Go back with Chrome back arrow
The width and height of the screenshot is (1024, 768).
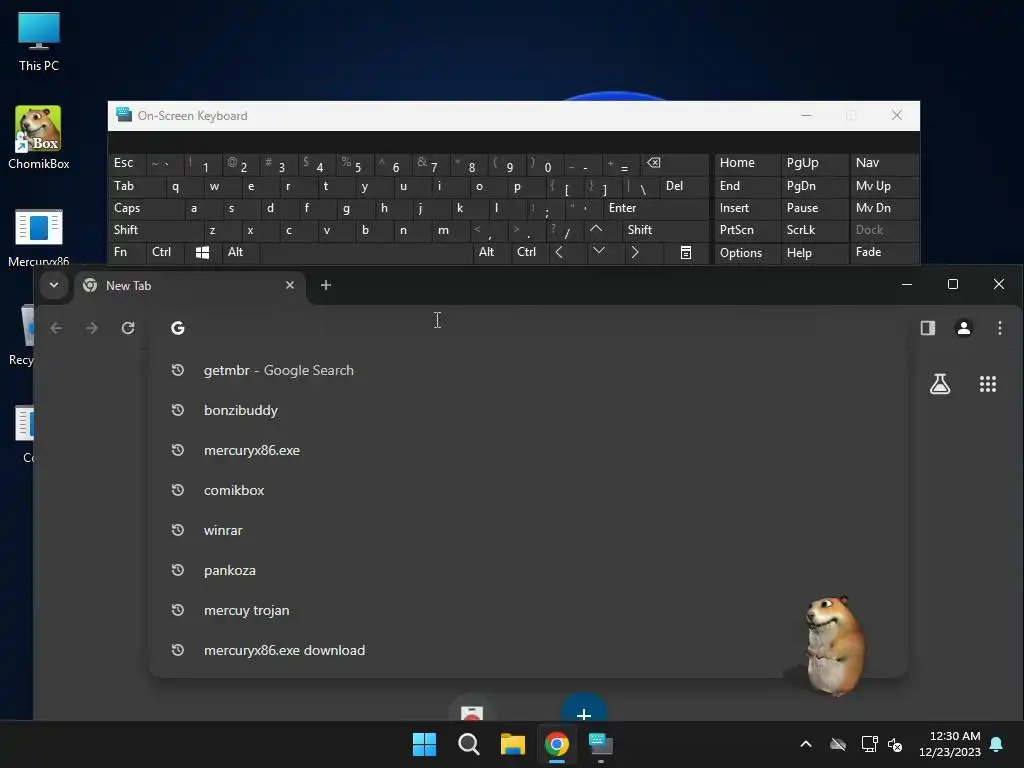coord(56,328)
